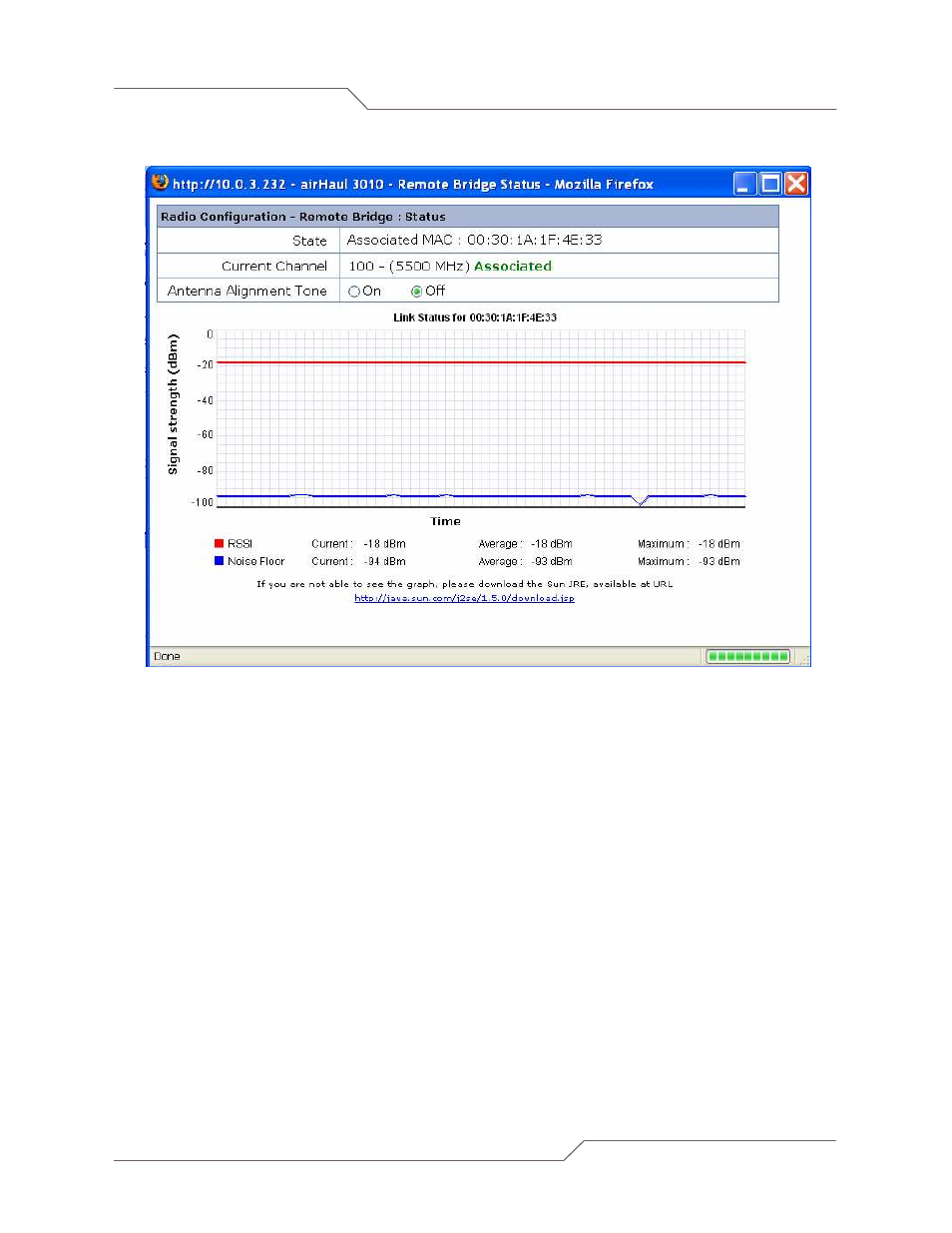This screenshot has height=1233, width=952.
Task: Click the Noise Floor Average -93 dBm value
Action: coord(551,561)
